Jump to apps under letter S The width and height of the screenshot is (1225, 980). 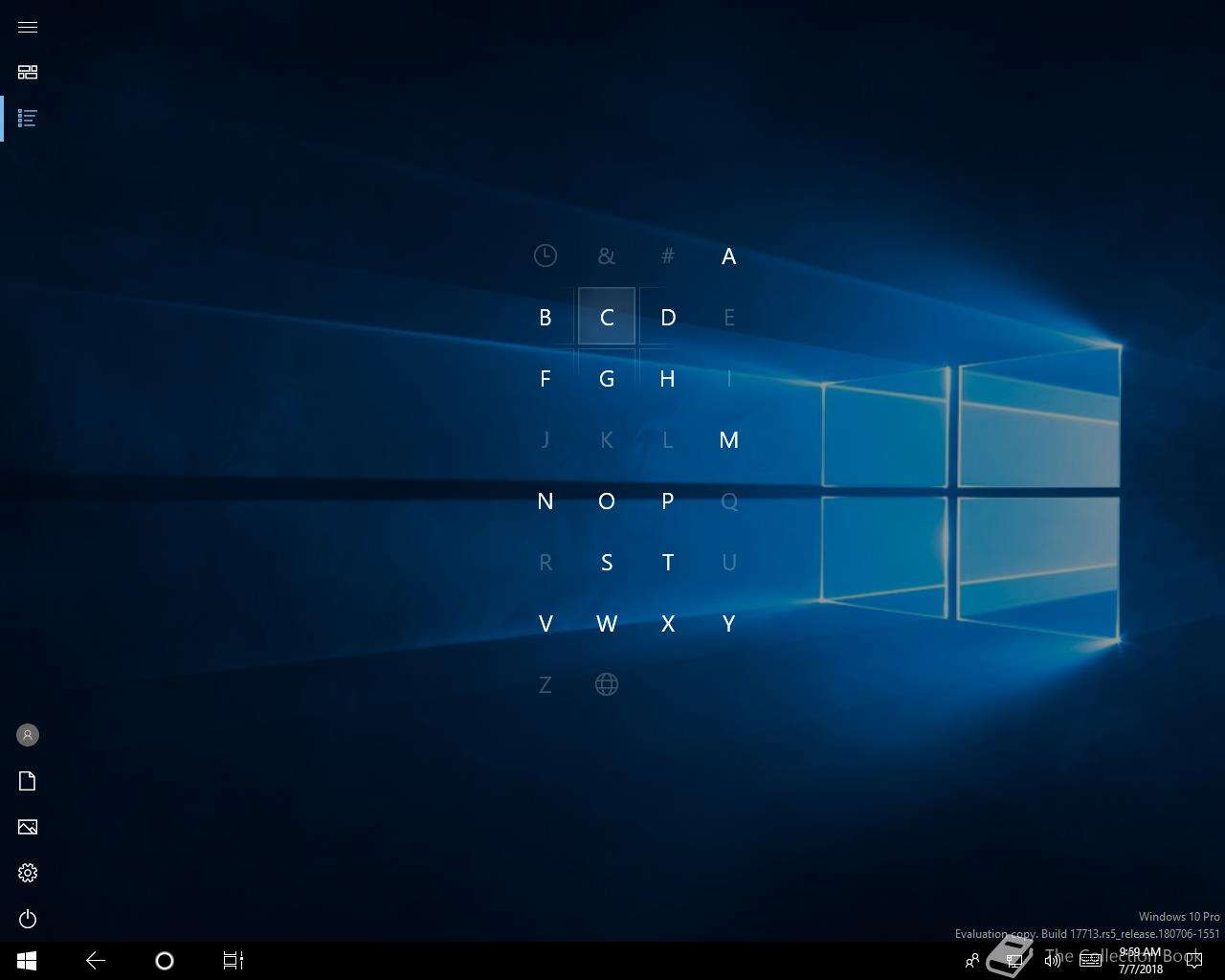607,562
